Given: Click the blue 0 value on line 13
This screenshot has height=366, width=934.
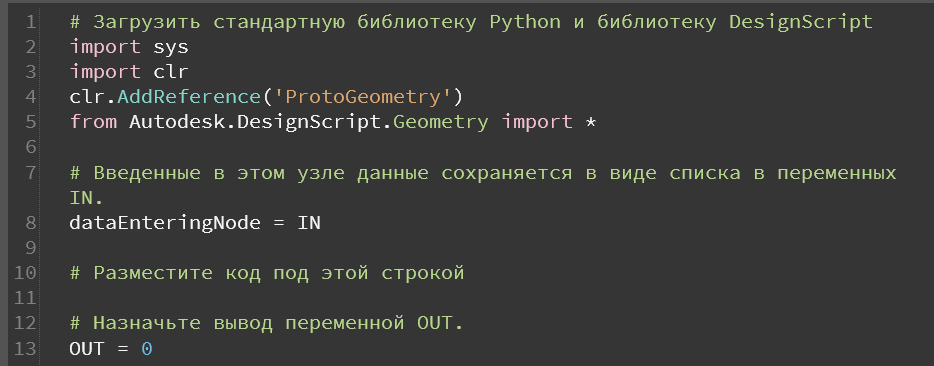Looking at the screenshot, I should 147,349.
